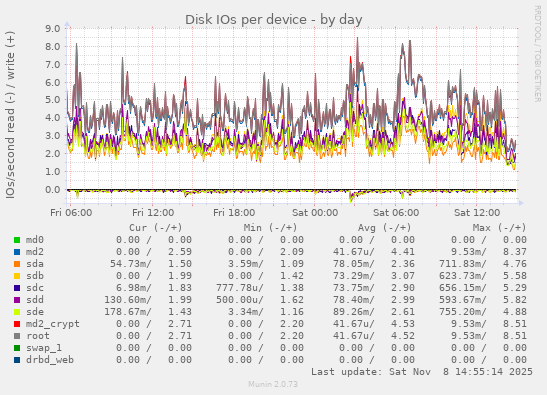Click the 'md0' legend label
This screenshot has width=547, height=395.
tap(35, 240)
